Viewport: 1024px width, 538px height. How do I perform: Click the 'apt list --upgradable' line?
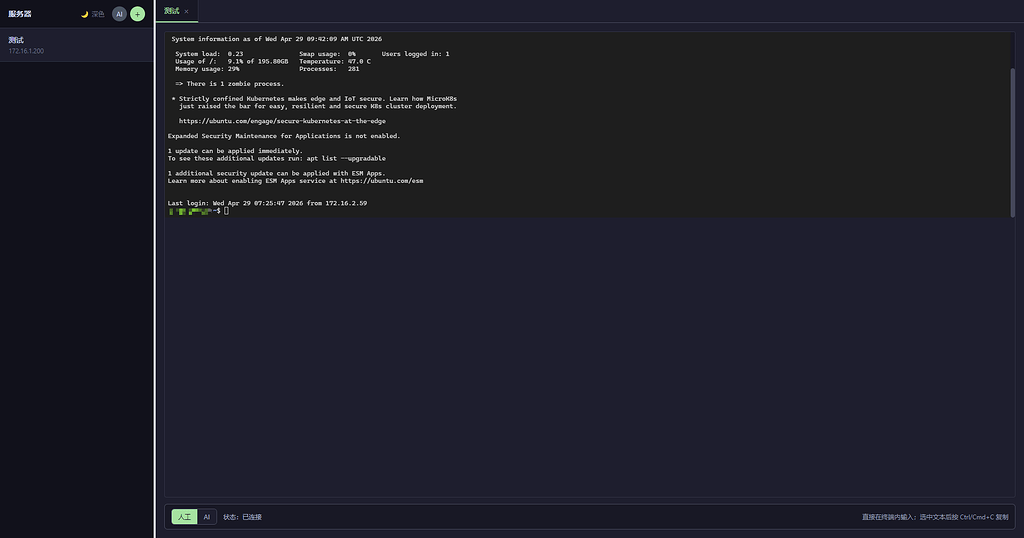(276, 158)
